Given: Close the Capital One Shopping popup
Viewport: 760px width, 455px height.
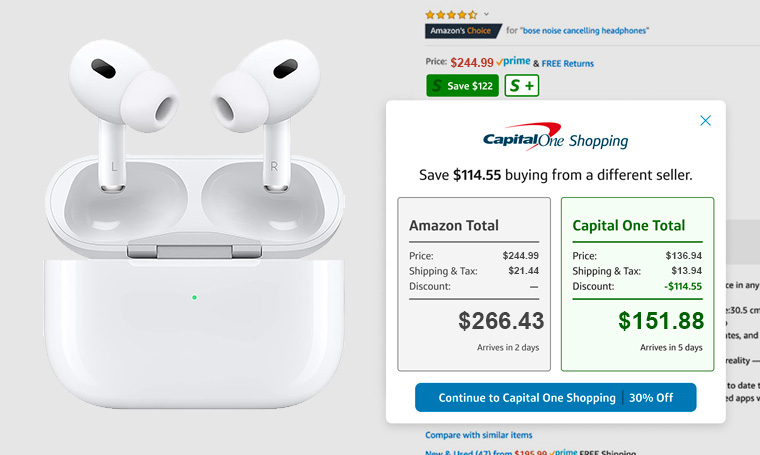Looking at the screenshot, I should pyautogui.click(x=705, y=121).
